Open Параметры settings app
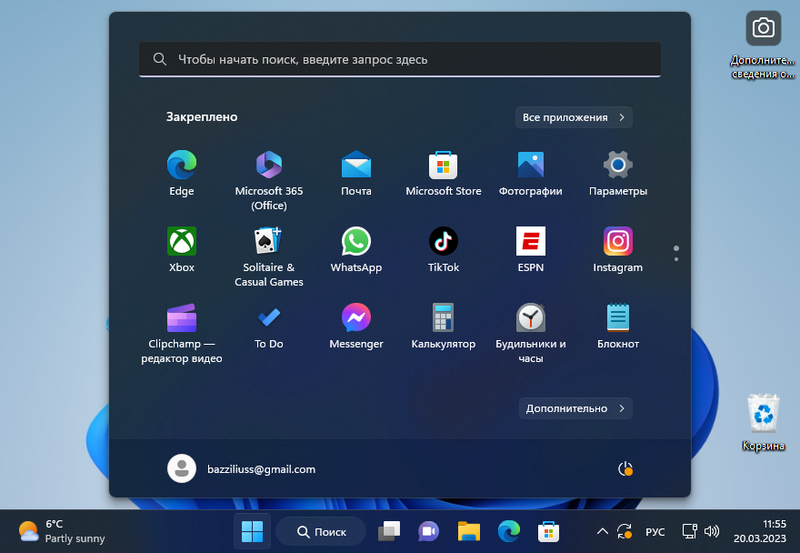This screenshot has width=800, height=553. point(618,173)
